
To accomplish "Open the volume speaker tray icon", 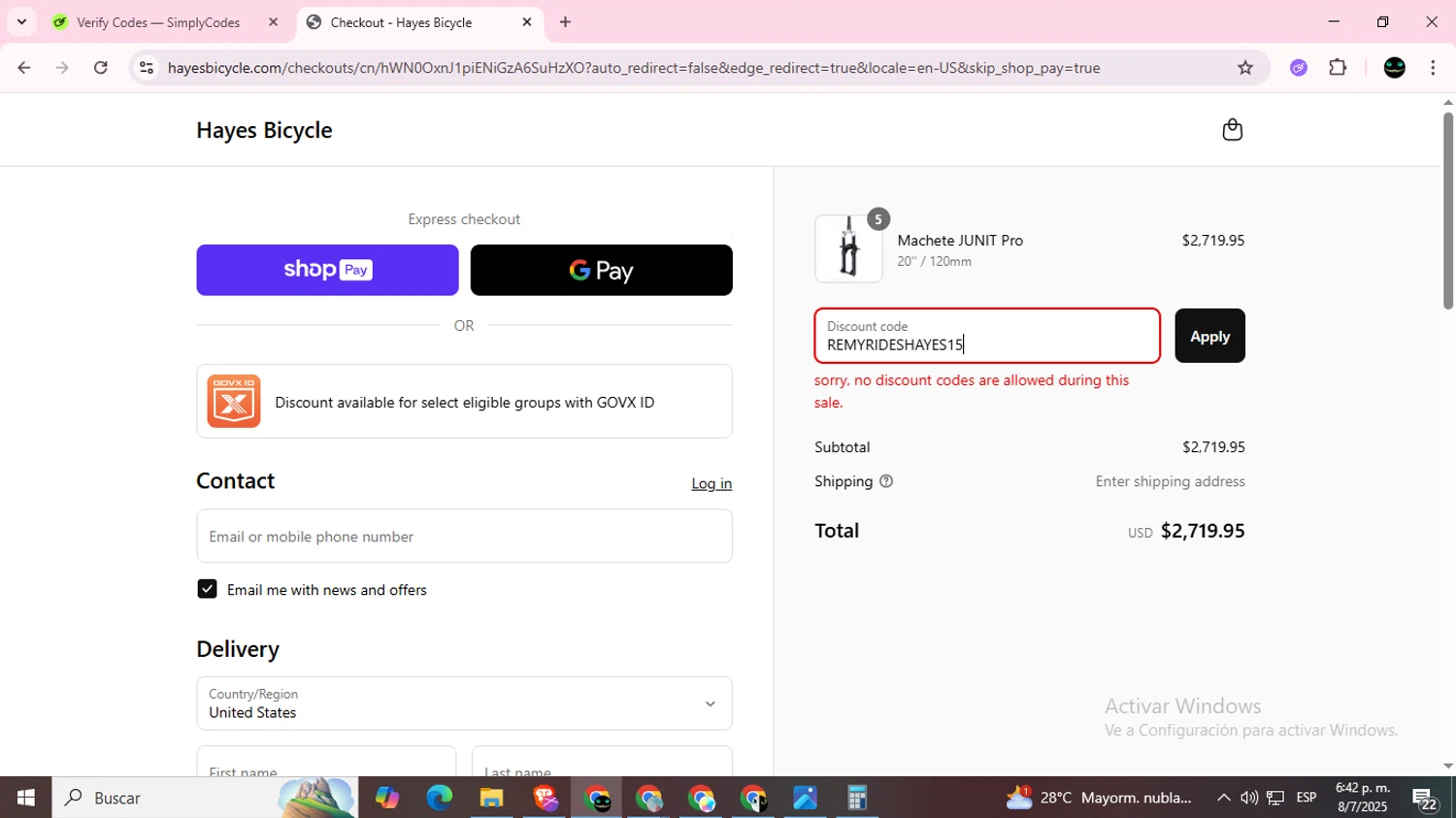I will [x=1249, y=798].
